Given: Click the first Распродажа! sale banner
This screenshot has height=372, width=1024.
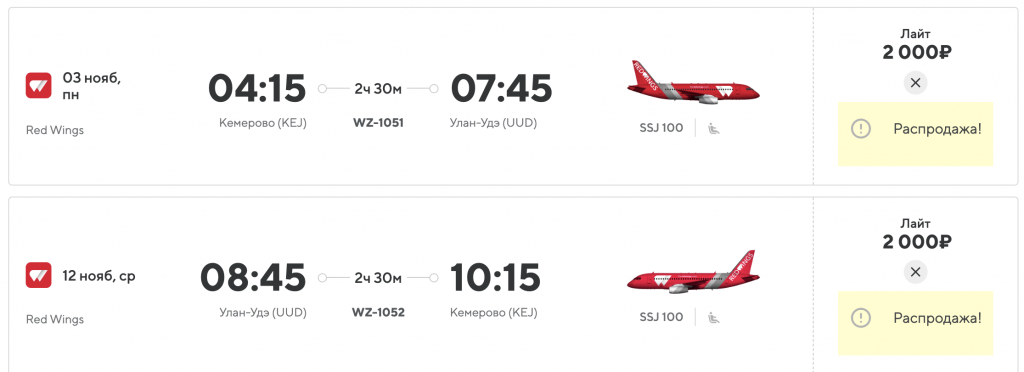Looking at the screenshot, I should pyautogui.click(x=916, y=134).
